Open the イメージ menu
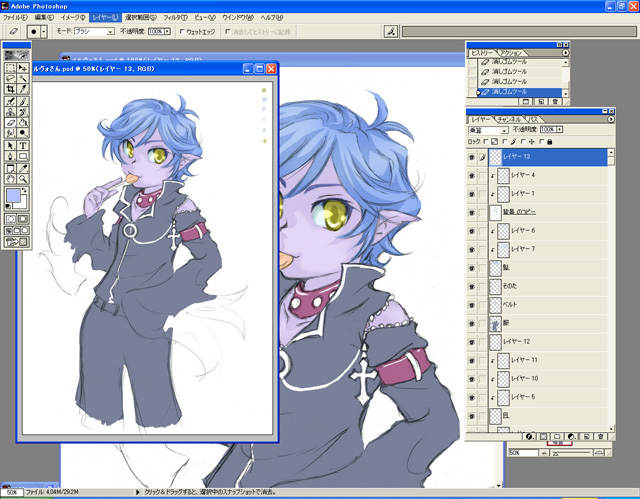Viewport: 640px width, 499px height. [73, 18]
